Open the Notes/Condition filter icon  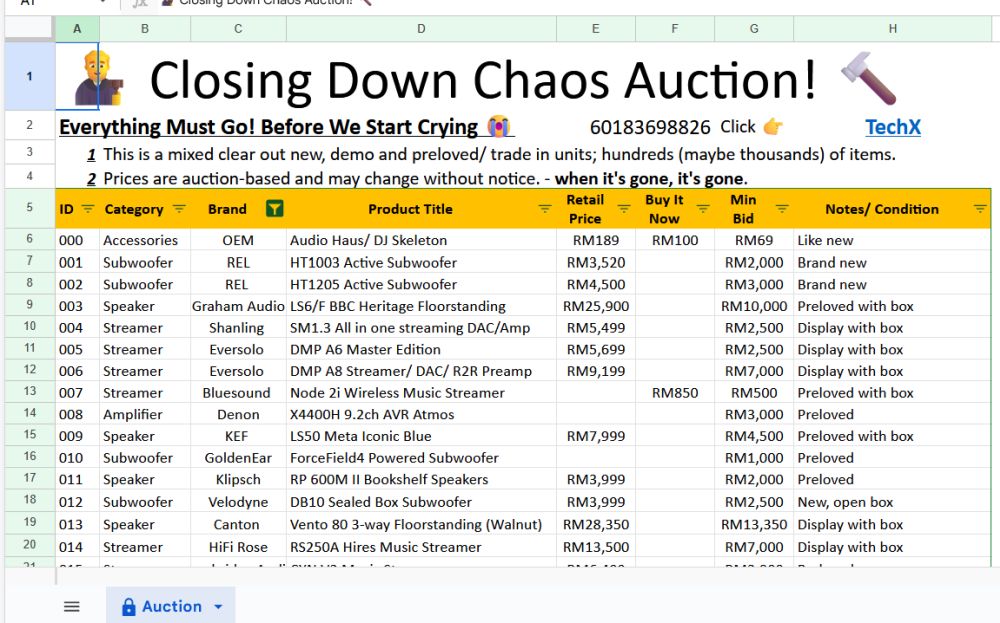click(979, 209)
